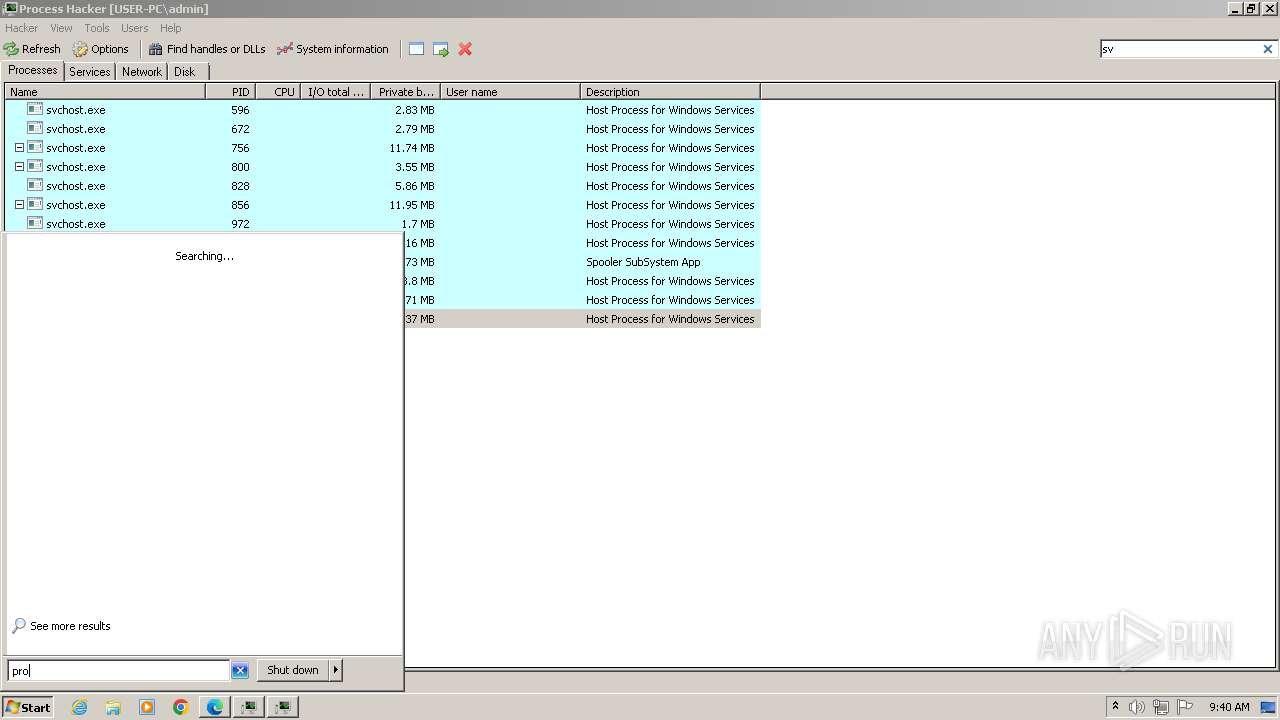
Task: Sort by PID column header
Action: click(230, 92)
